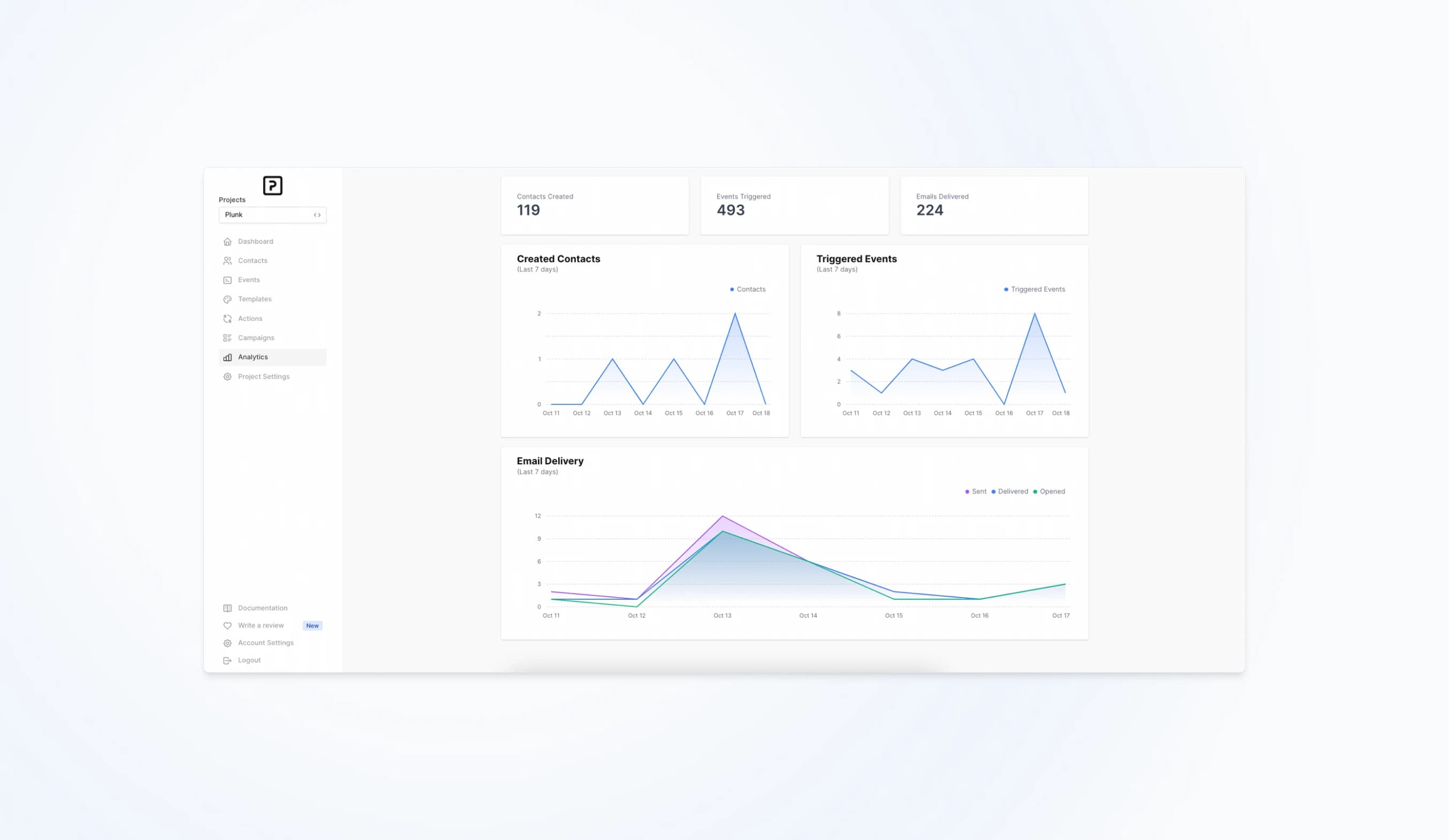Click the Logout menu item

pos(248,660)
